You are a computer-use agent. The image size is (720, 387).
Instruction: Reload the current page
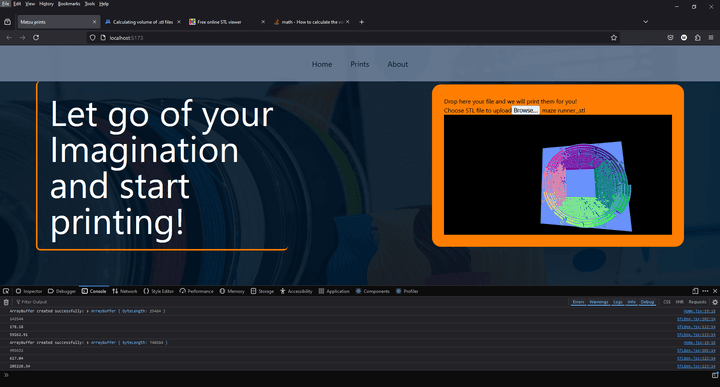point(36,38)
